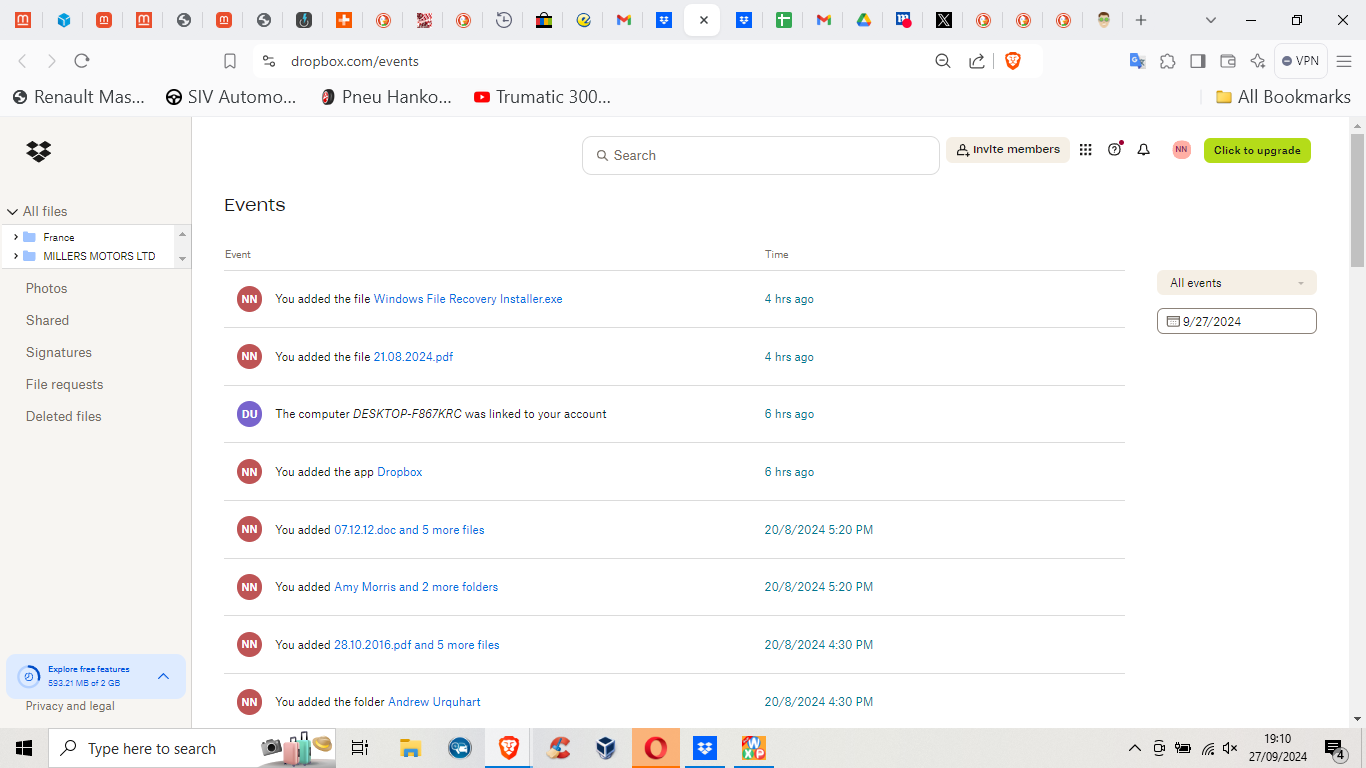Open the All events filter dropdown
Viewport: 1366px width, 768px height.
(x=1236, y=283)
